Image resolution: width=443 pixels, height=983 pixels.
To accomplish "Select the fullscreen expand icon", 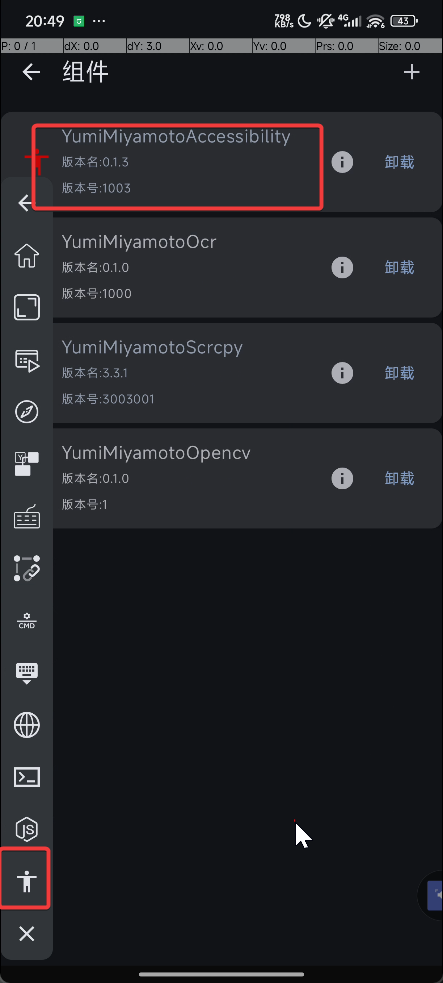I will click(x=26, y=308).
